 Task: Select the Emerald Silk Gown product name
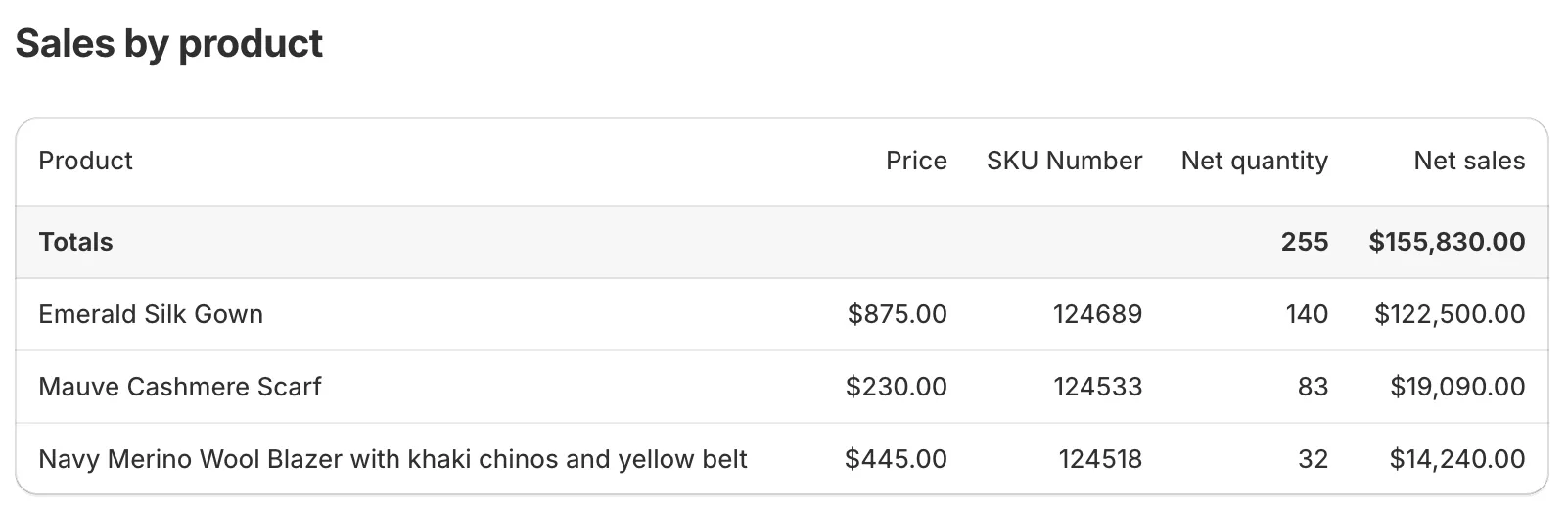pyautogui.click(x=151, y=314)
